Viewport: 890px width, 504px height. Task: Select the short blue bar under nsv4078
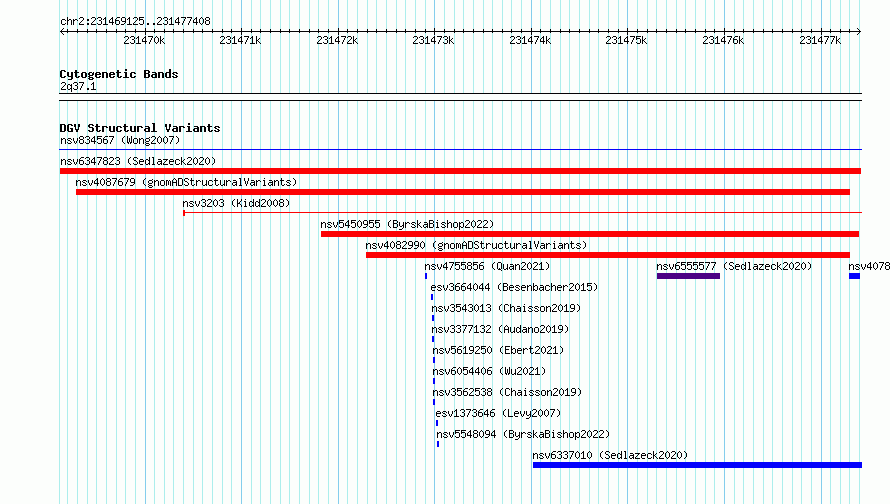click(x=854, y=276)
